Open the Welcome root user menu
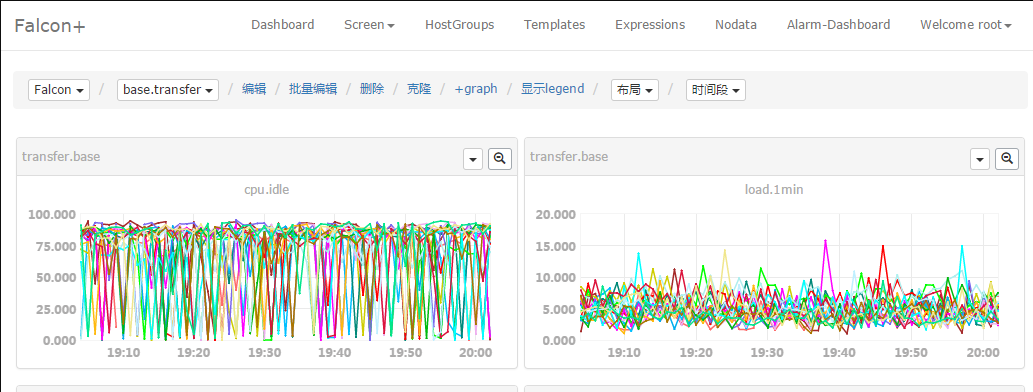Viewport: 1033px width, 392px height. click(x=966, y=25)
